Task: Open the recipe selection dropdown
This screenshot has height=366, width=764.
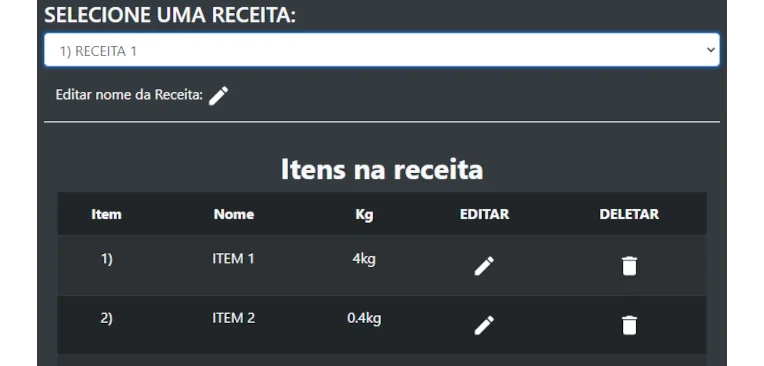Action: [382, 50]
